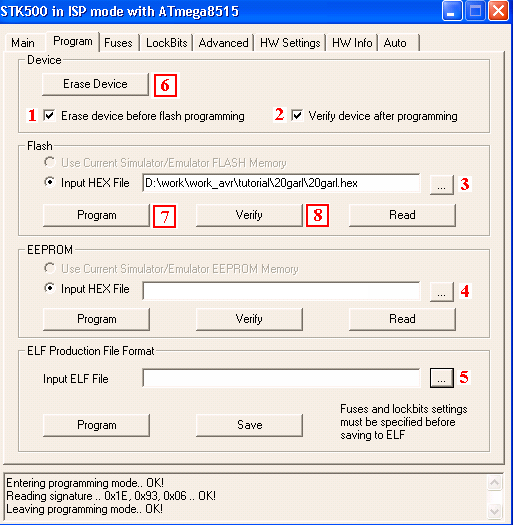Minimize the STK500 window
This screenshot has height=525, width=514.
coord(452,11)
